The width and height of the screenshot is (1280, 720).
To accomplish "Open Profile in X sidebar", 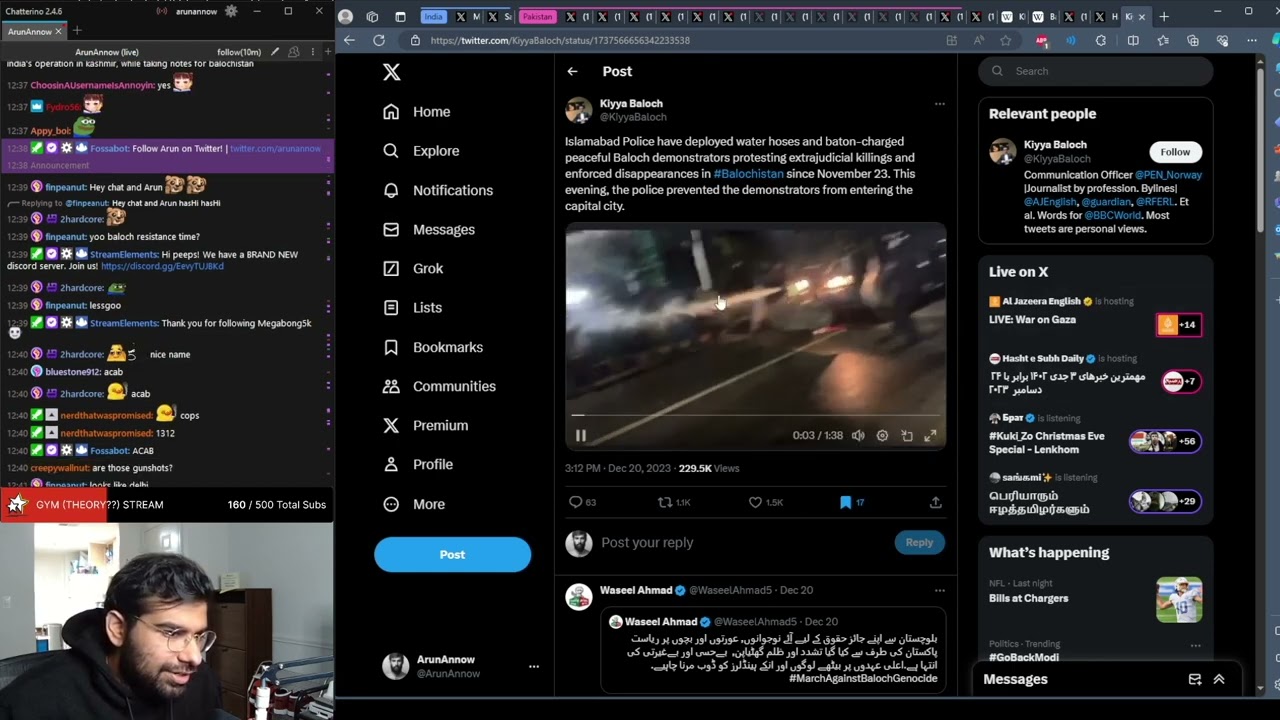I will [x=418, y=464].
